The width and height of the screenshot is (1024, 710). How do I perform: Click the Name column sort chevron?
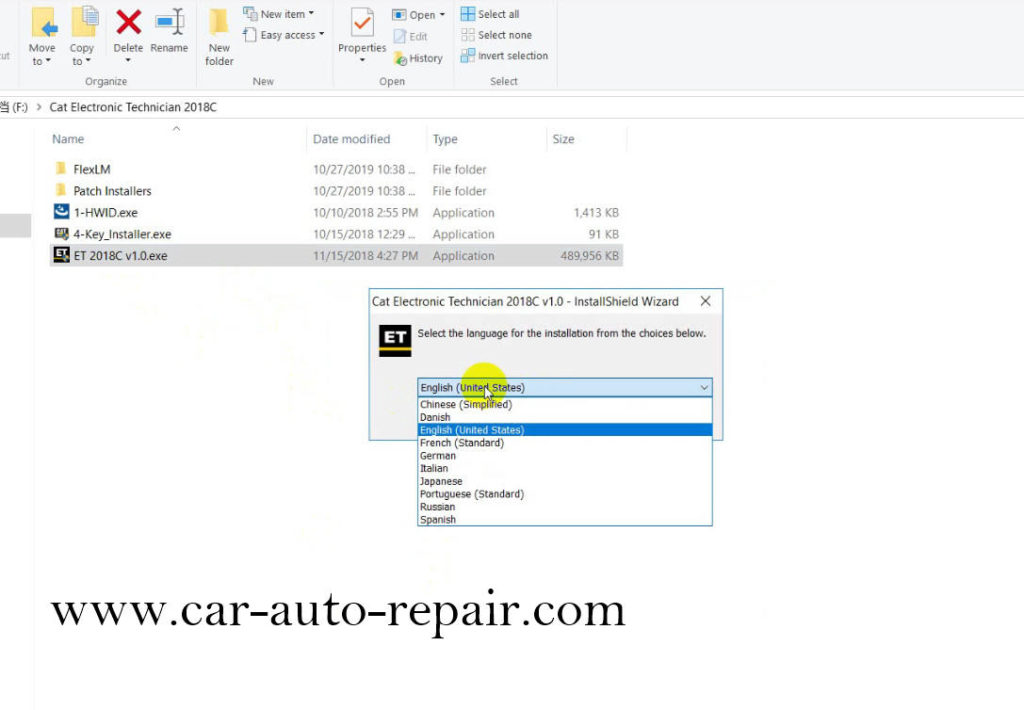pyautogui.click(x=176, y=128)
